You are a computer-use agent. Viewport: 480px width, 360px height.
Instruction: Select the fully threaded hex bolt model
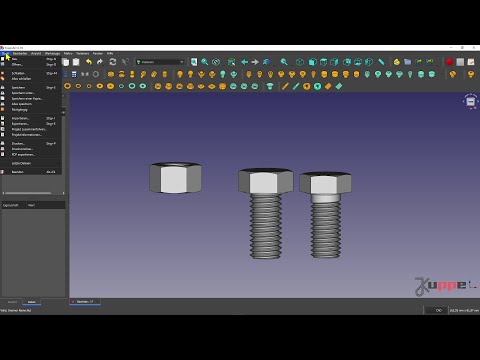pos(266,213)
